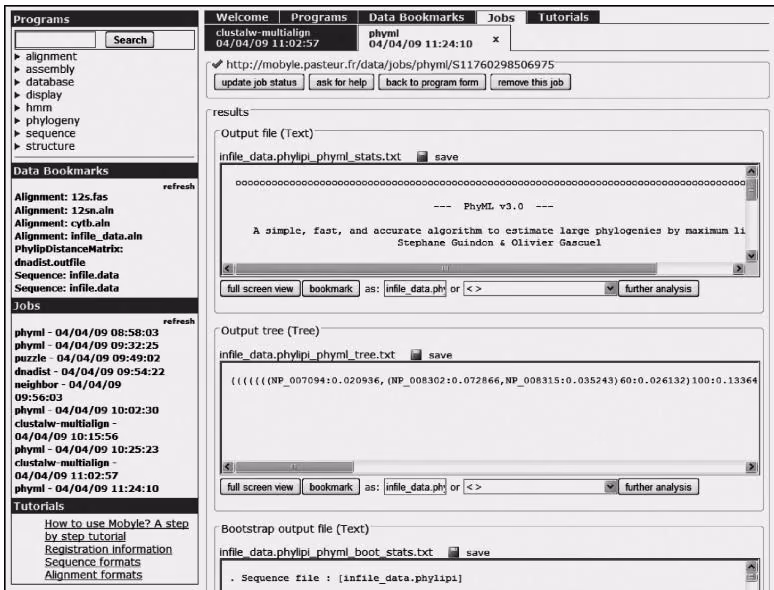Image resolution: width=774 pixels, height=590 pixels.
Task: Open Sequence formats tutorial link
Action: click(x=92, y=562)
